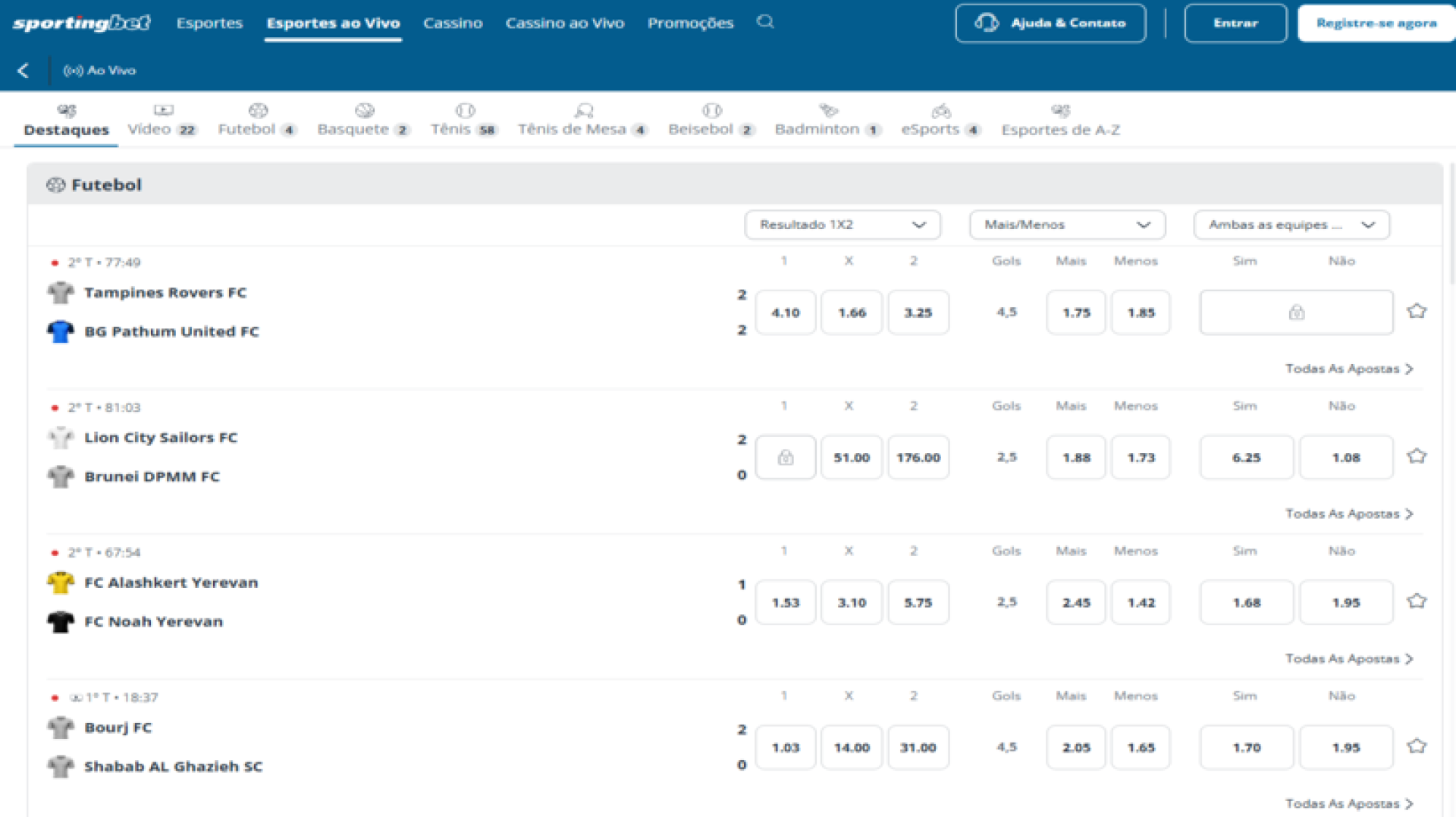Open the Promoções menu item

tap(690, 23)
